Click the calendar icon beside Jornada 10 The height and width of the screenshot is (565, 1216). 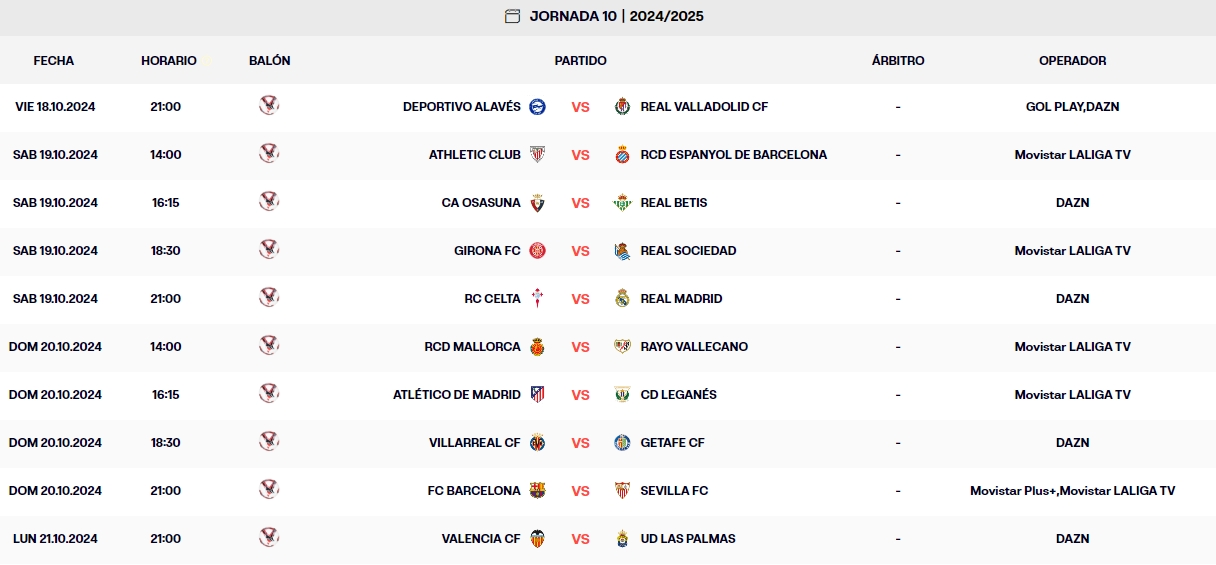(512, 16)
